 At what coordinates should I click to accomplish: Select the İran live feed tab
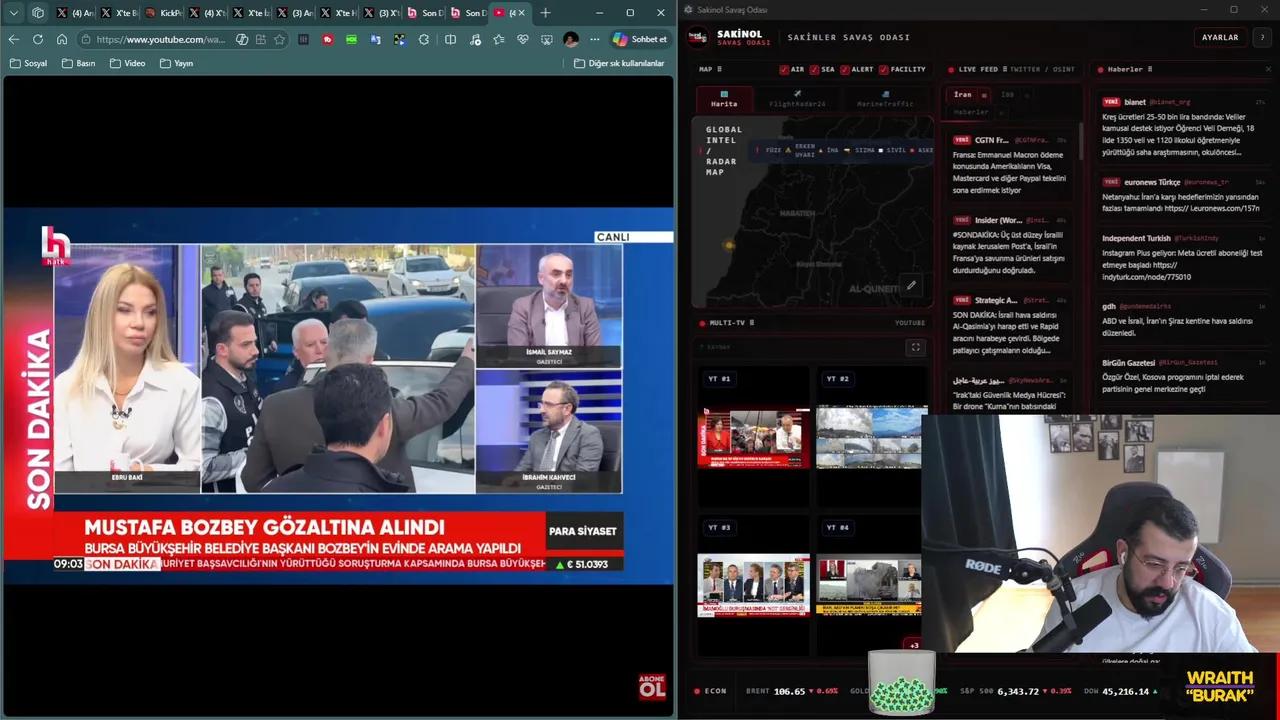962,95
